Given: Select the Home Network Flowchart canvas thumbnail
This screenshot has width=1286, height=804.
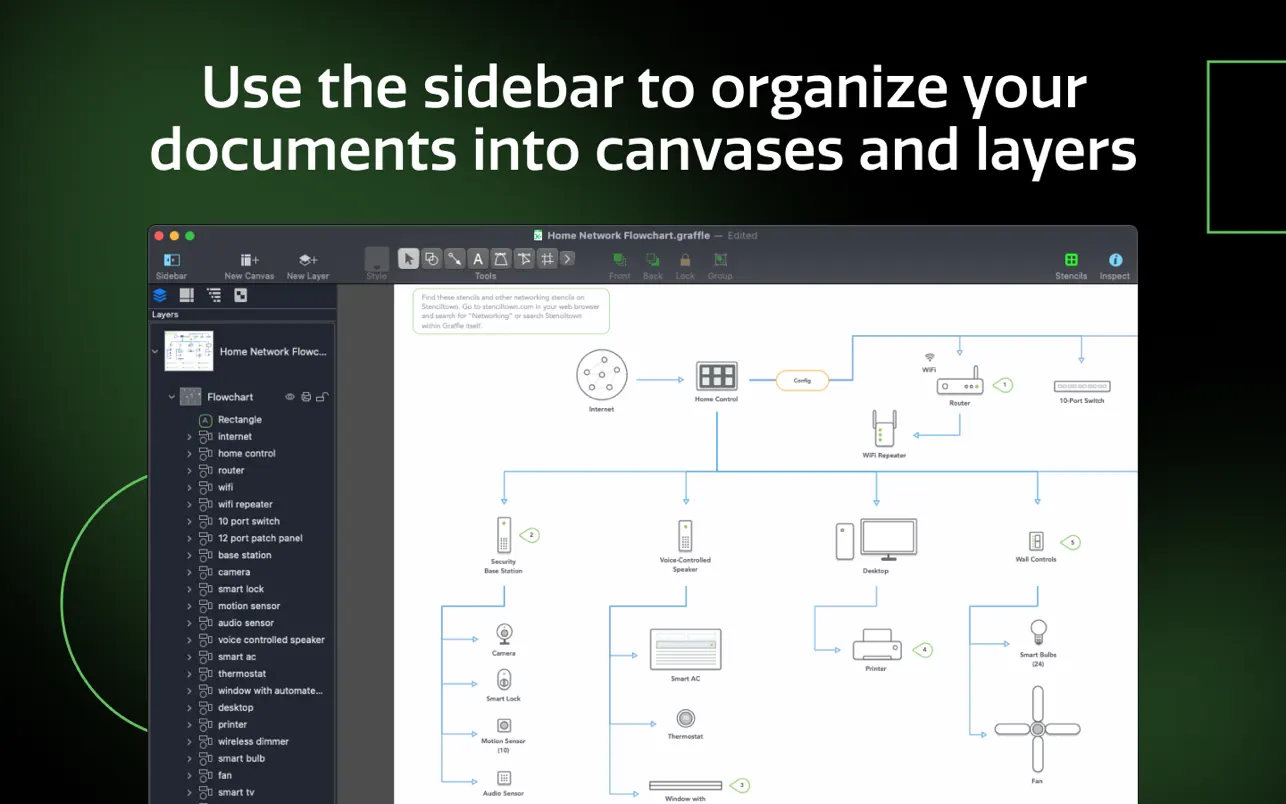Looking at the screenshot, I should [189, 351].
